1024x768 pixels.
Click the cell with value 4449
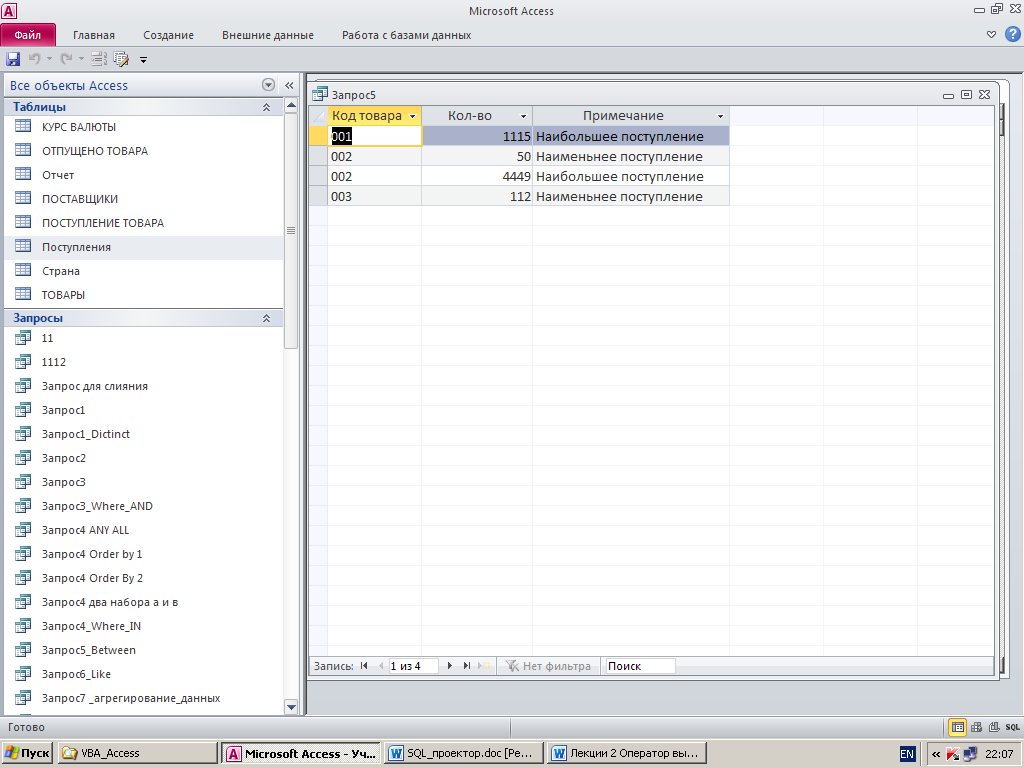(477, 176)
